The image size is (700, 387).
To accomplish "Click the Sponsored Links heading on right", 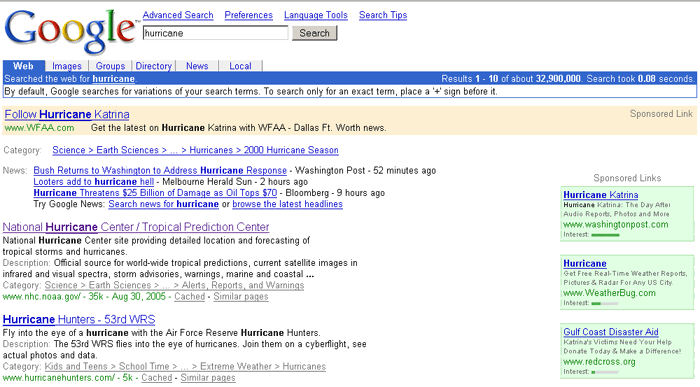I will coord(627,178).
